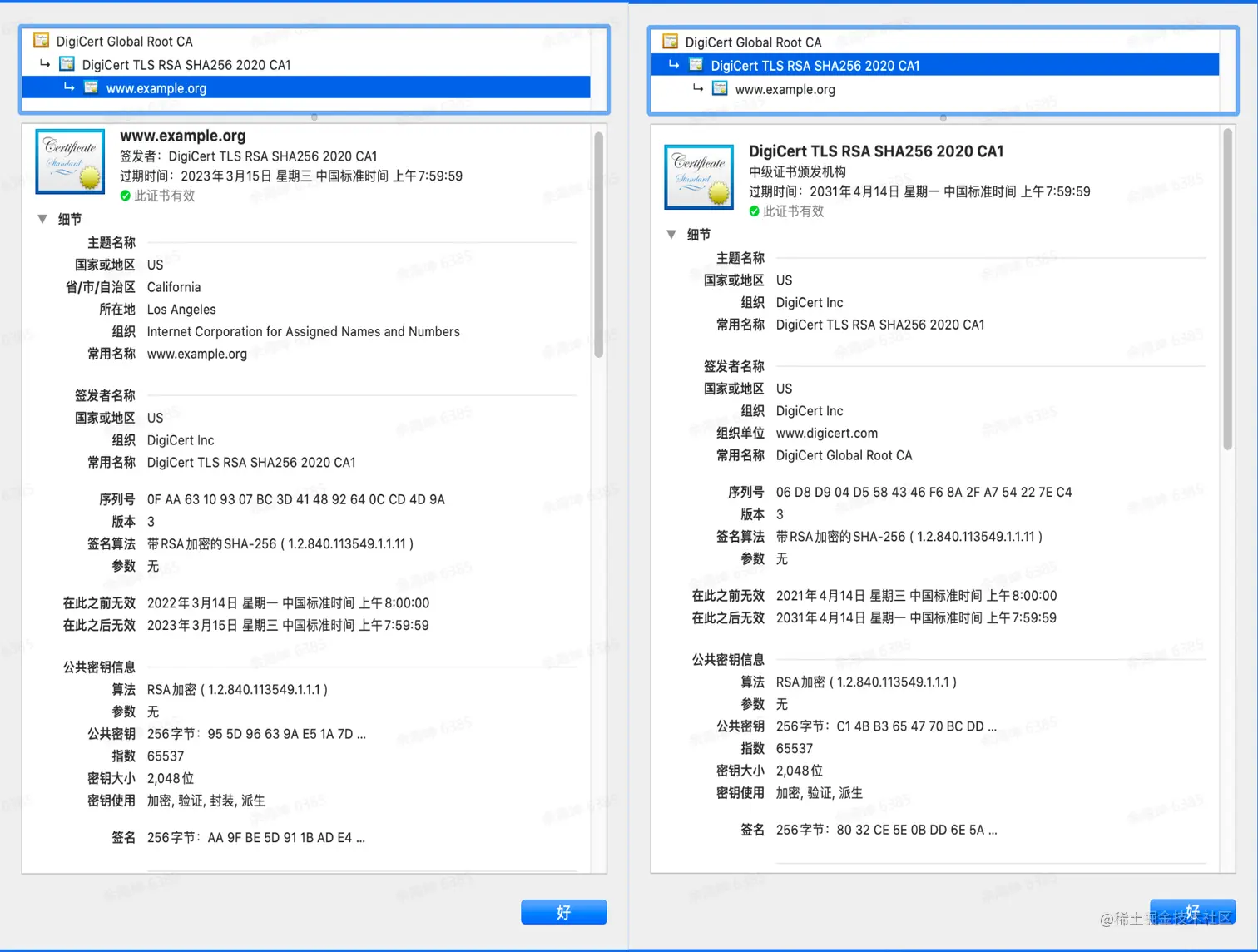Click the large DigiCert TLS RSA certificate thumbnail

699,177
